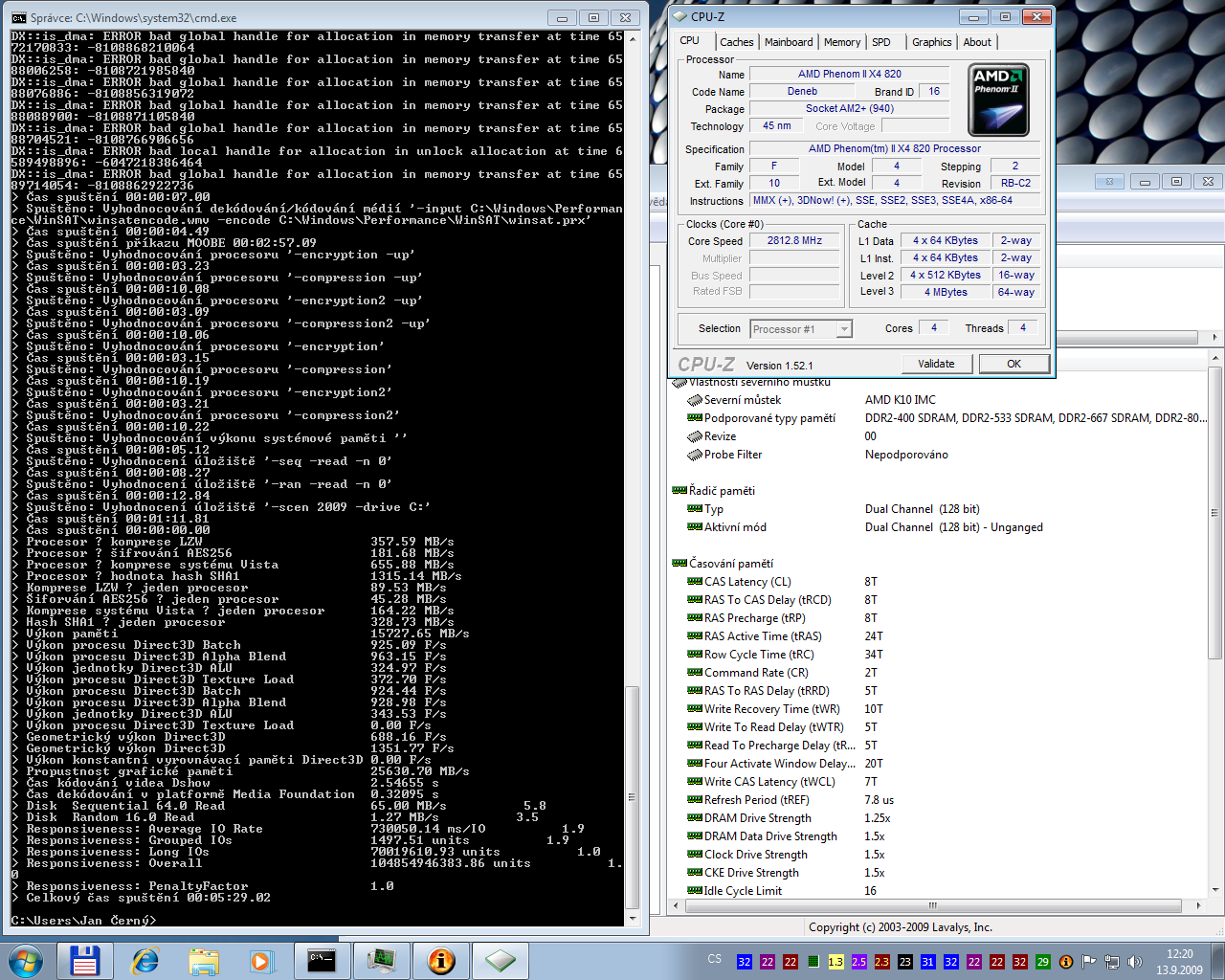
Task: Switch to the monitor-chip app on the taskbar
Action: point(381,960)
